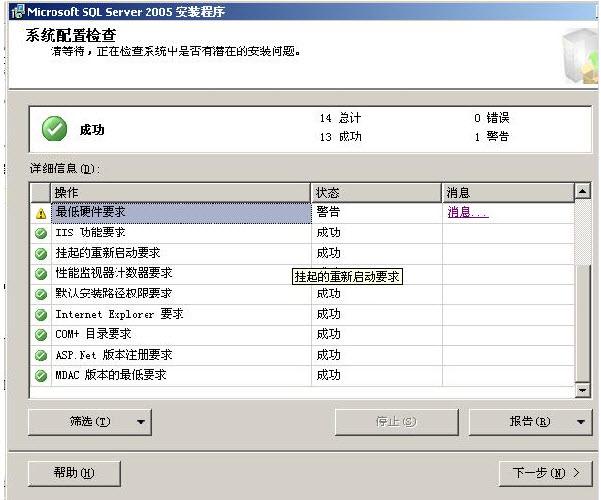Click the green check icon for 默认安装路径权限要求

[41, 294]
